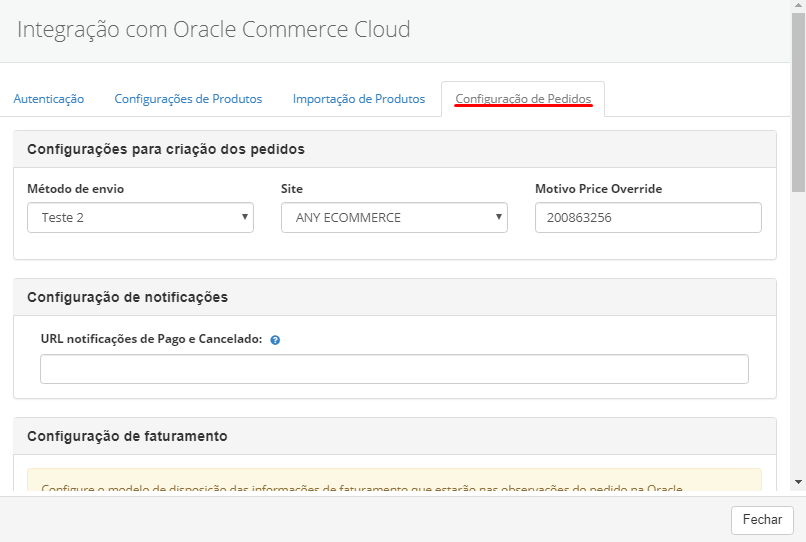Screen dimensions: 806x542
Task: Click the Fechar button
Action: pyautogui.click(x=762, y=520)
